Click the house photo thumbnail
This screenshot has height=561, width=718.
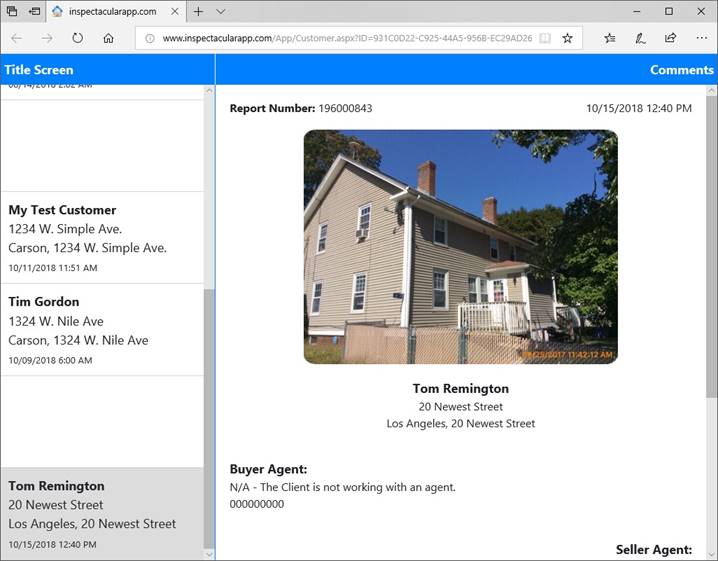(461, 247)
